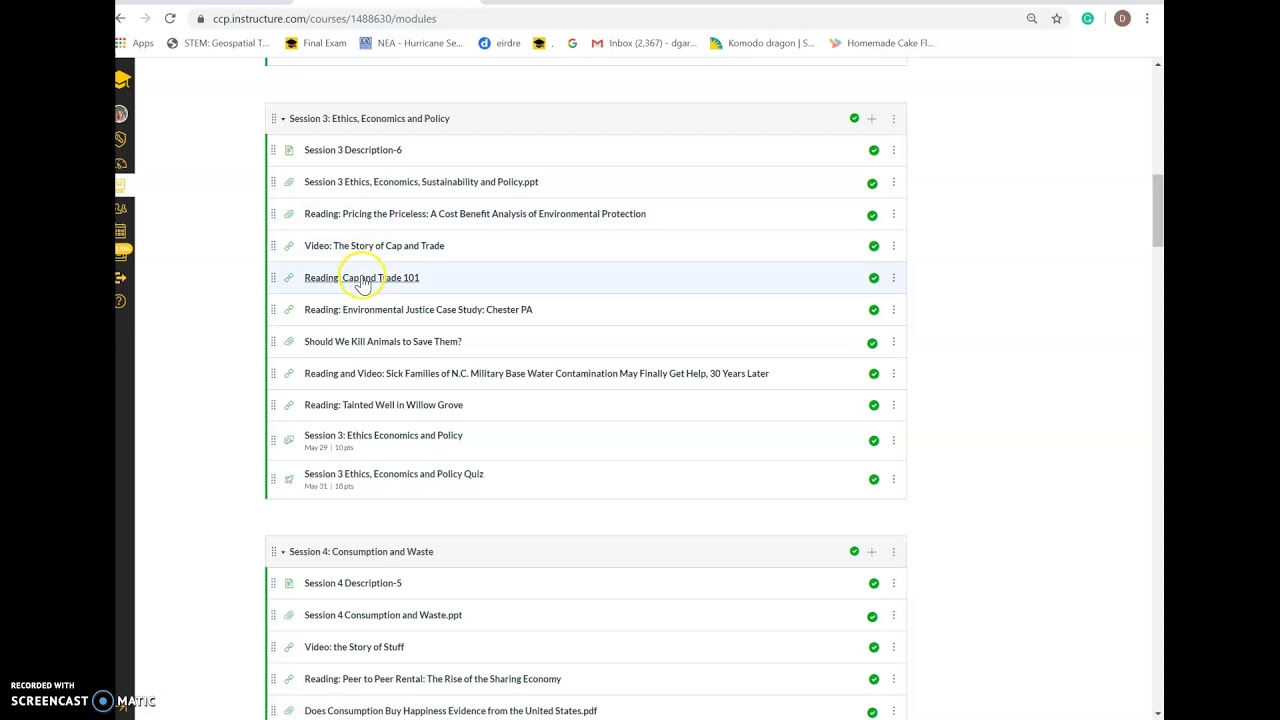Viewport: 1280px width, 720px height.
Task: Open Video: the Story of Stuff
Action: 354,647
